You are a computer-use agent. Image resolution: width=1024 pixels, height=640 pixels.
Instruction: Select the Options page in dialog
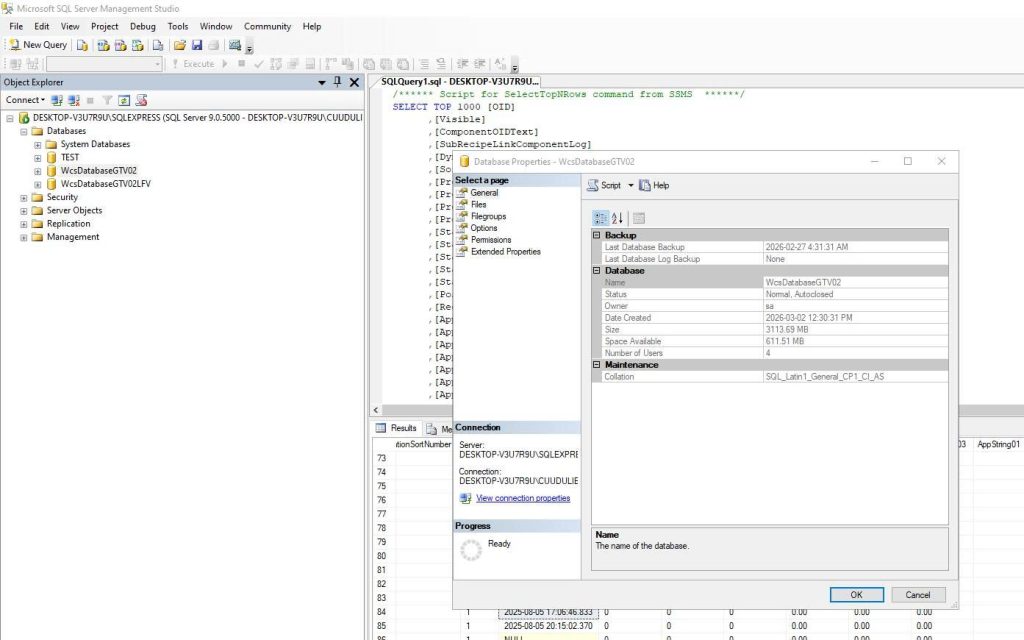(484, 228)
